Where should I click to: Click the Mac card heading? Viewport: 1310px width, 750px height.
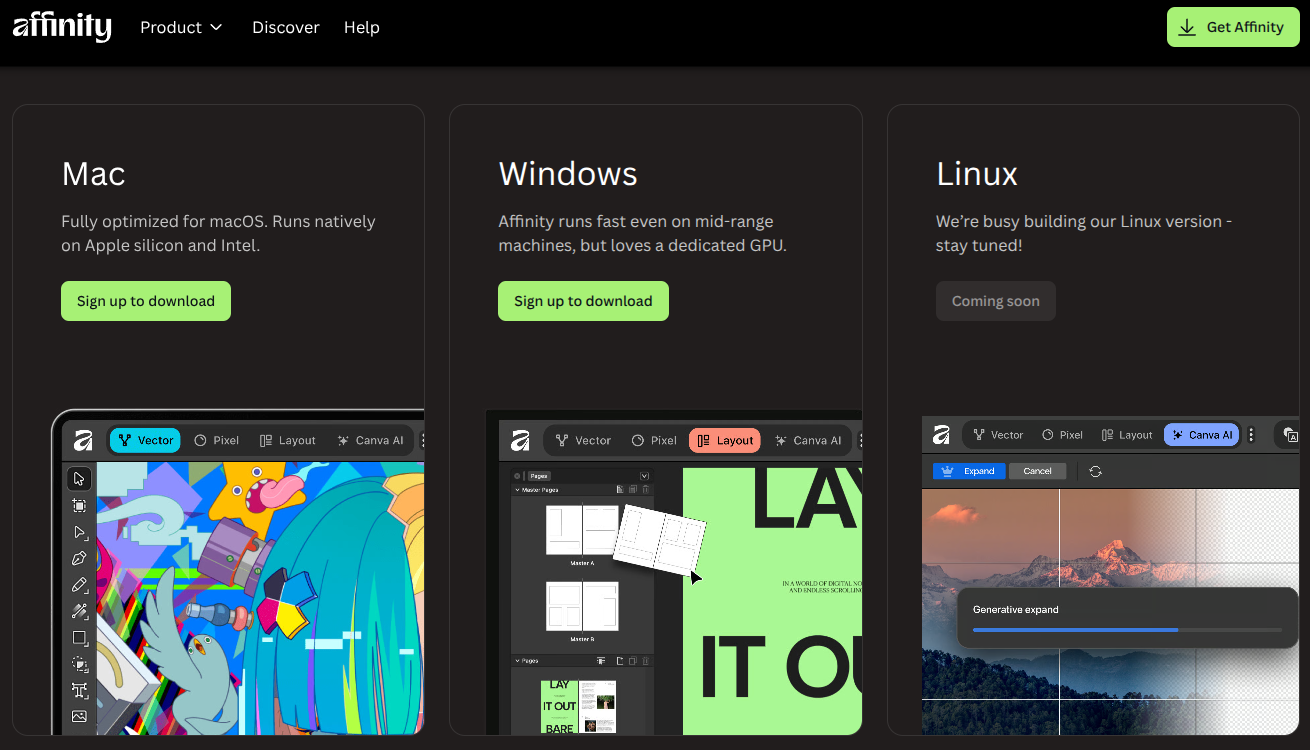tap(93, 174)
